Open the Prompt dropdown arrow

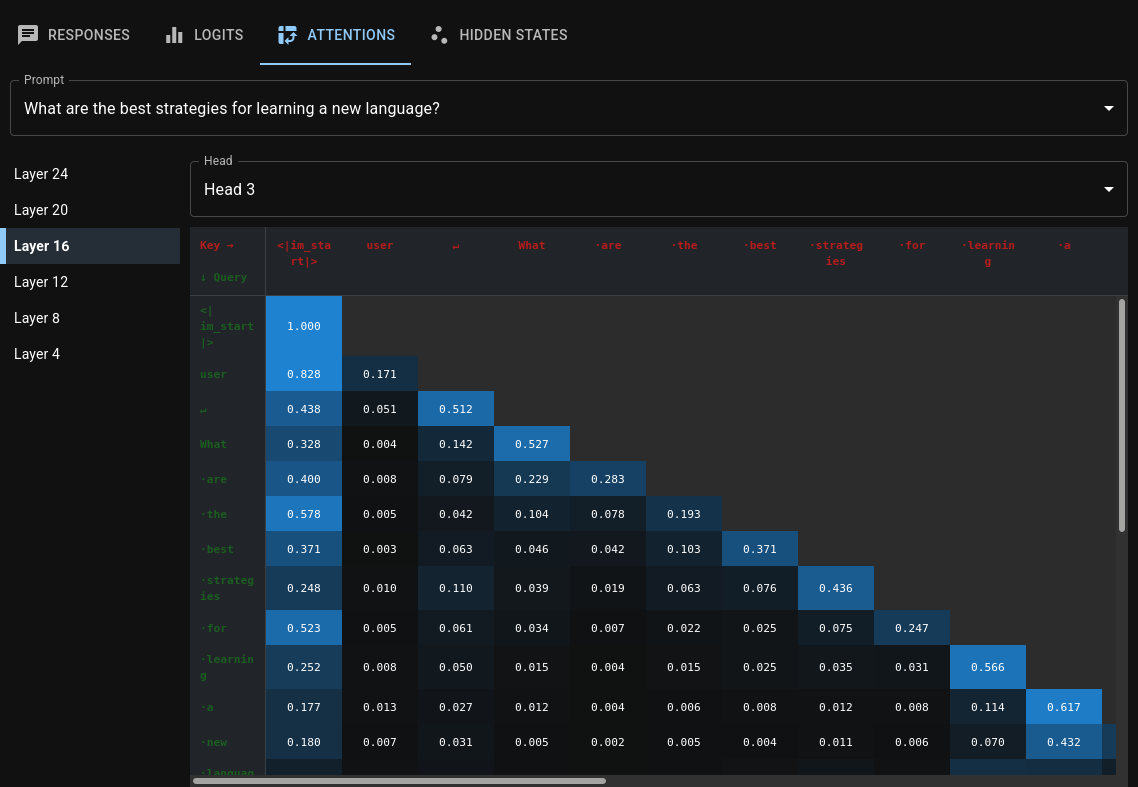[x=1108, y=108]
